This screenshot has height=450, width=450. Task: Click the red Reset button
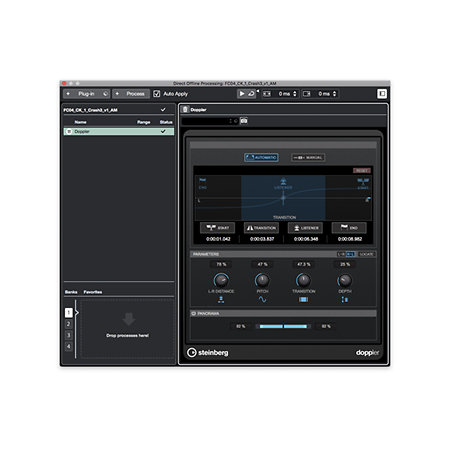click(x=362, y=171)
